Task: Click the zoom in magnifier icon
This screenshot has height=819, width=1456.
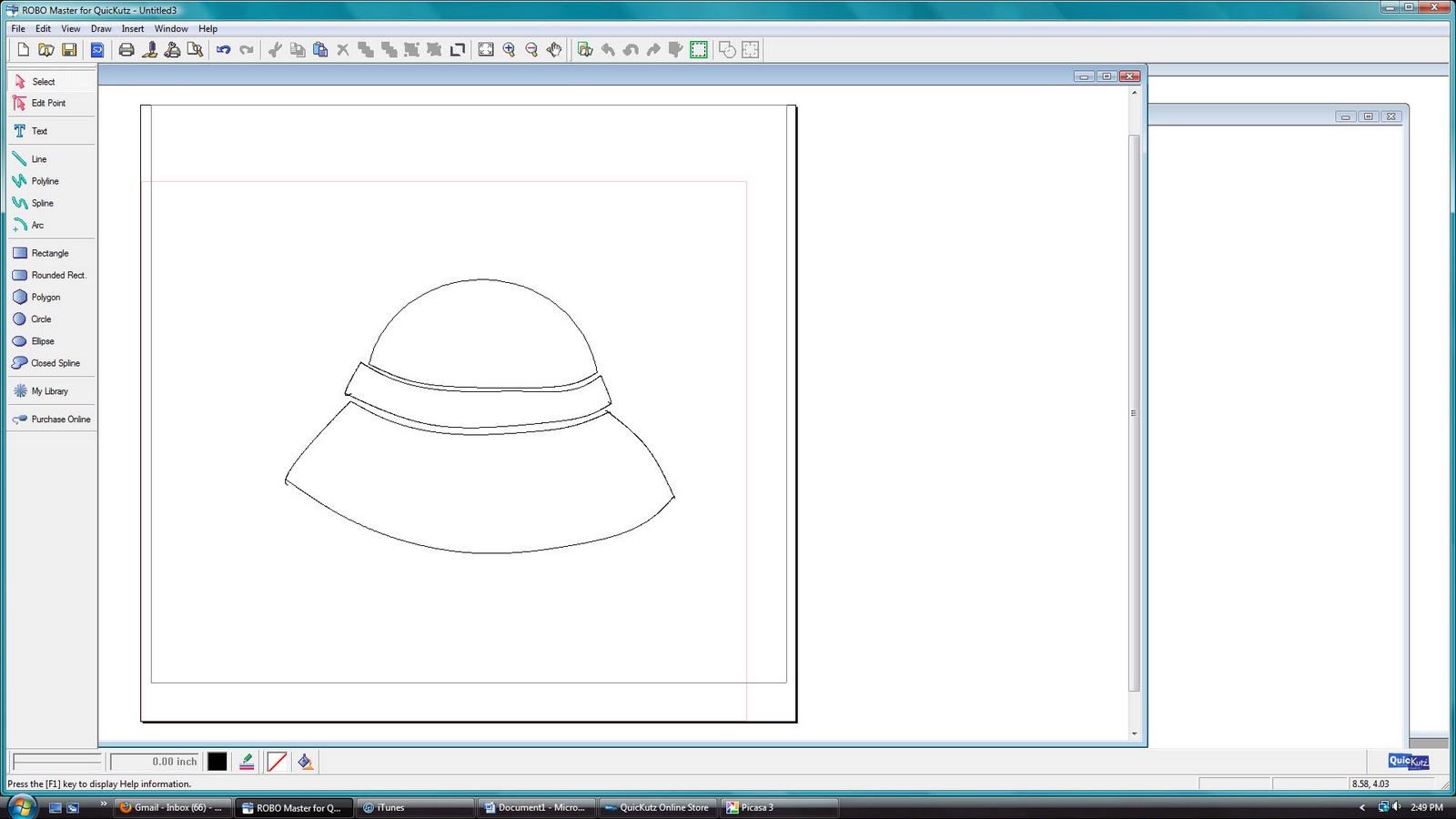Action: point(509,50)
